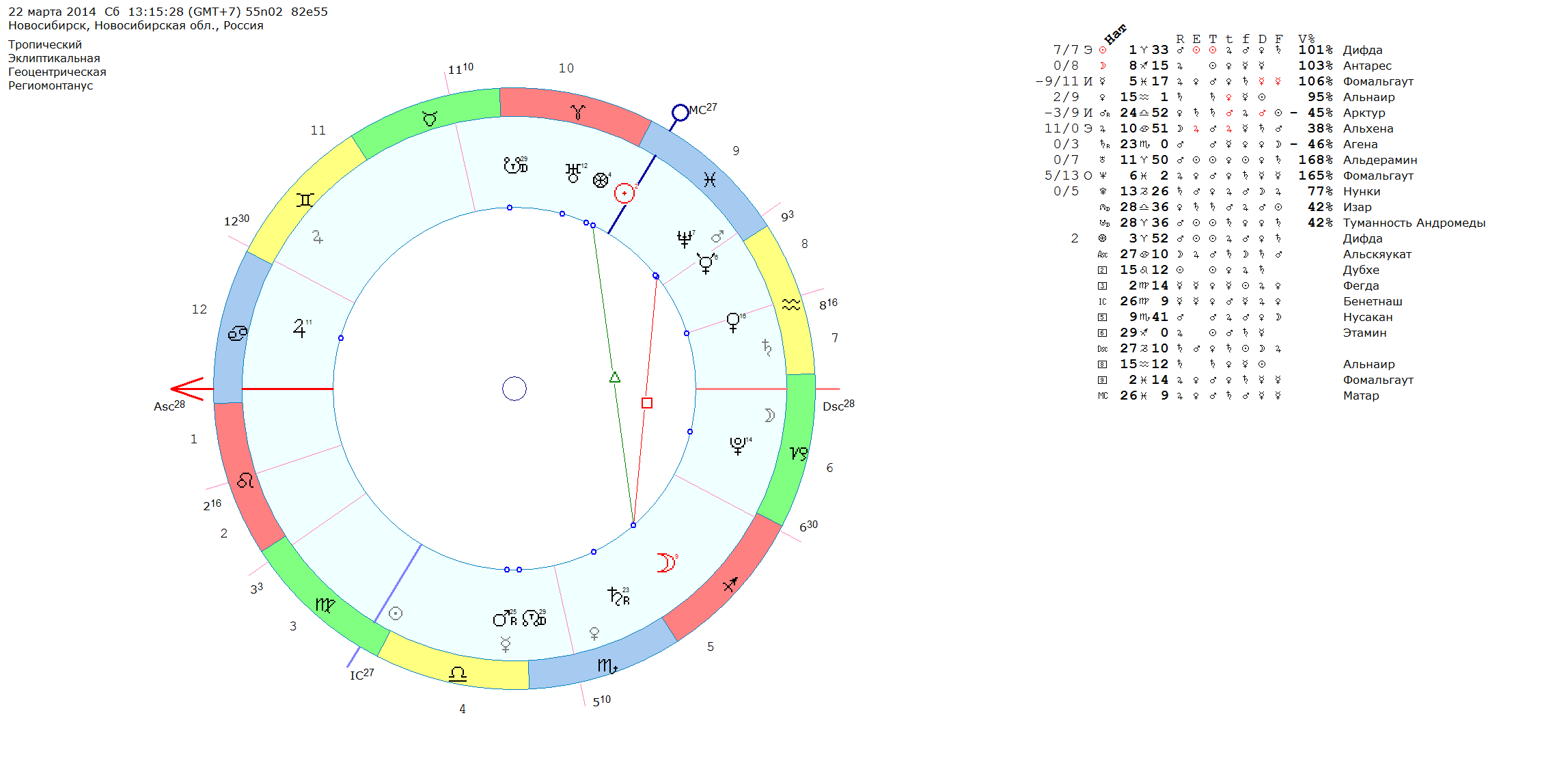Click the 'Нат' column header in table
This screenshot has height=778, width=1568.
click(x=1115, y=33)
